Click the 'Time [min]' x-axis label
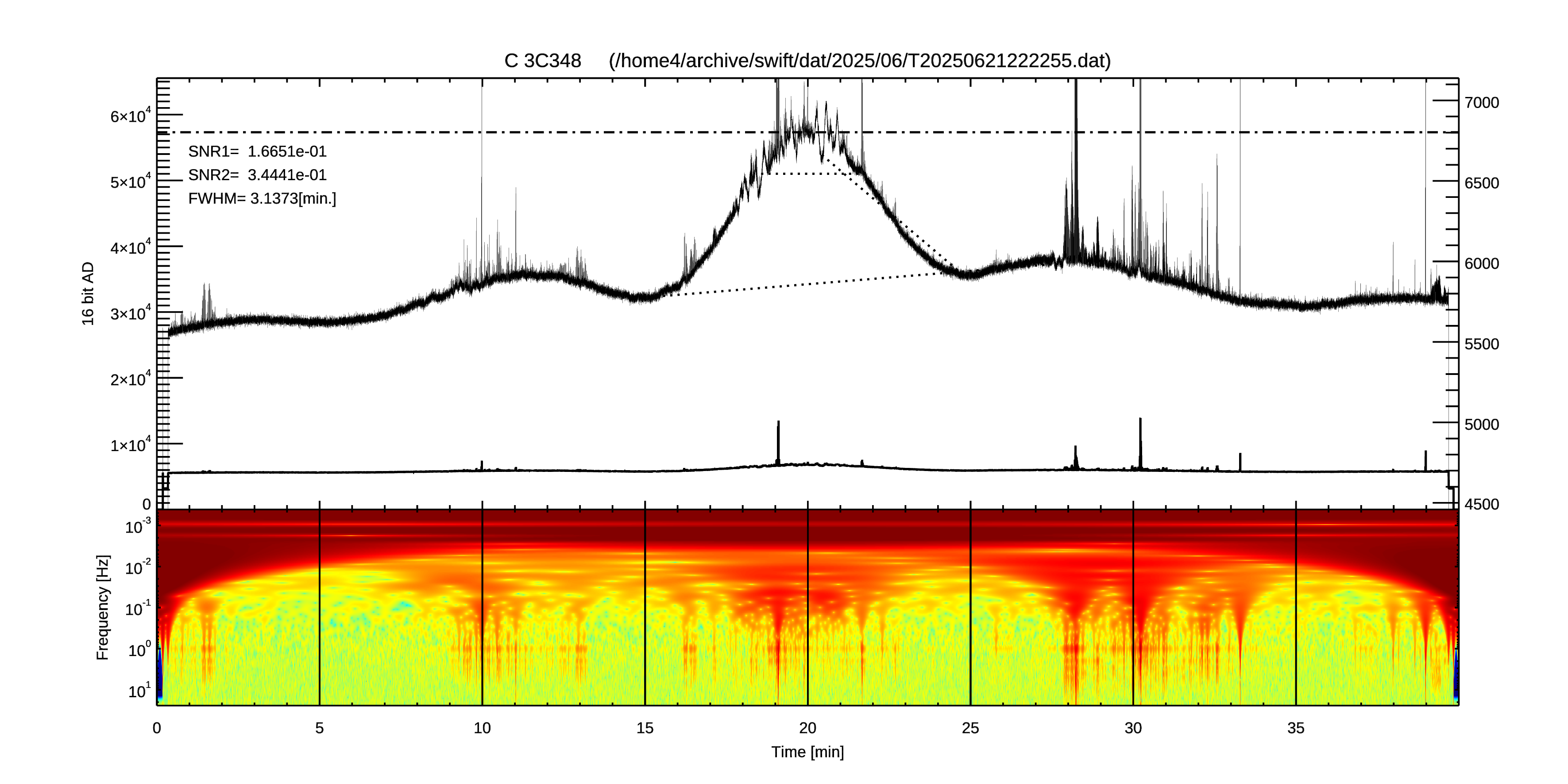The height and width of the screenshot is (784, 1568). point(808,752)
